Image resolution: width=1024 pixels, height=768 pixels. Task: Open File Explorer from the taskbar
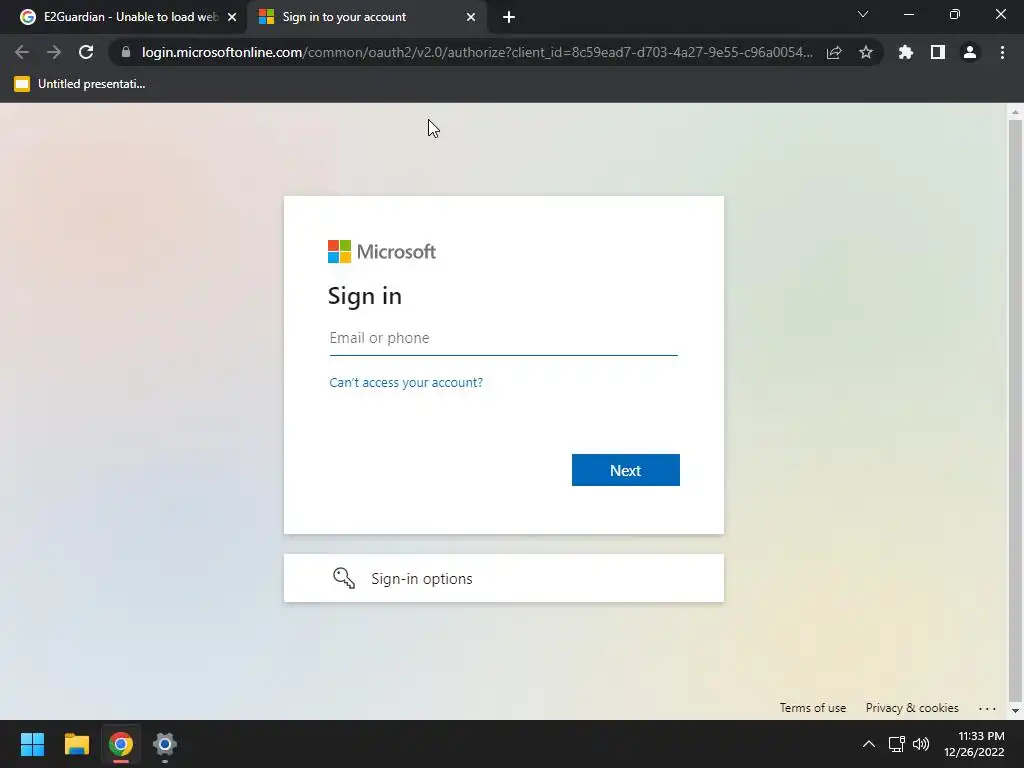point(76,744)
